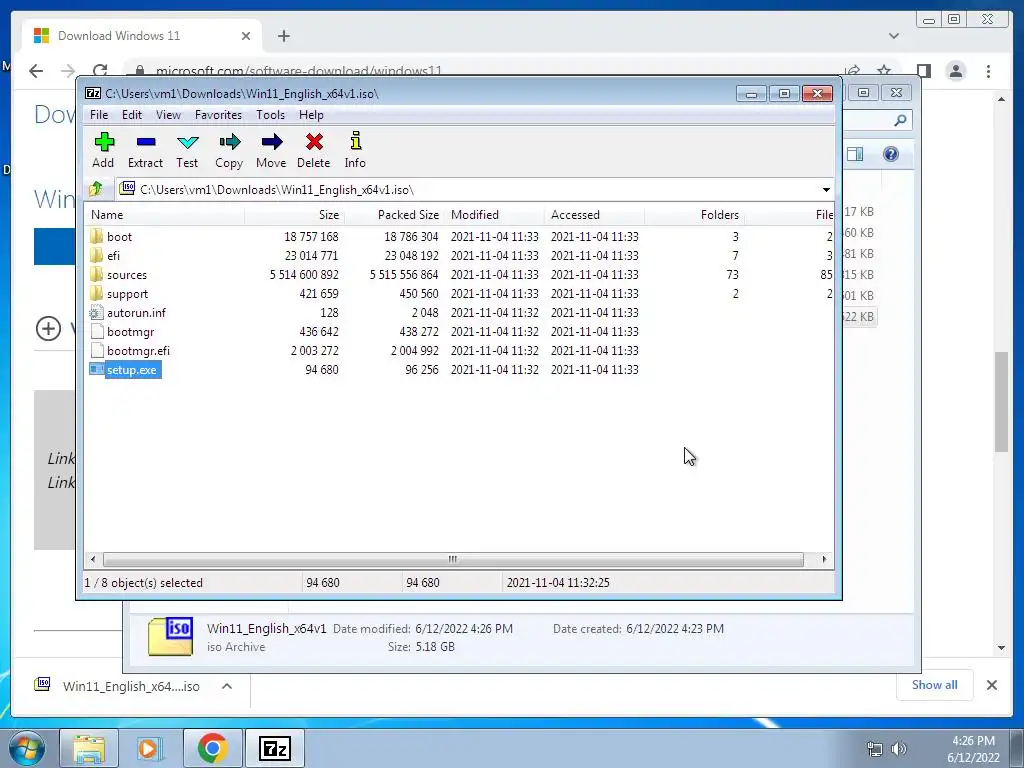
Task: Click Chrome page vertical scrollbar thumb
Action: 1001,402
